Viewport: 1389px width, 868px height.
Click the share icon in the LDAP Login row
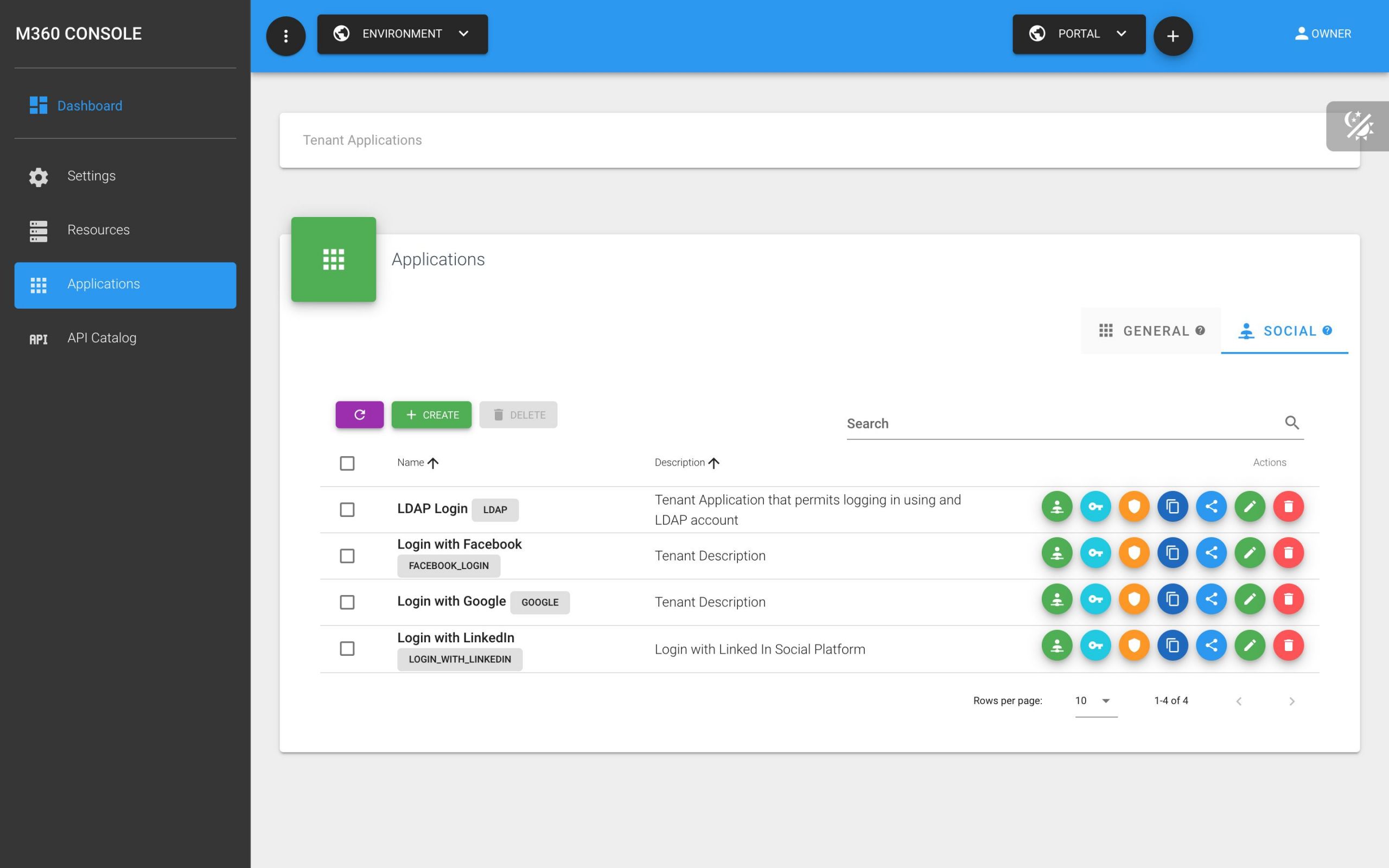point(1211,506)
